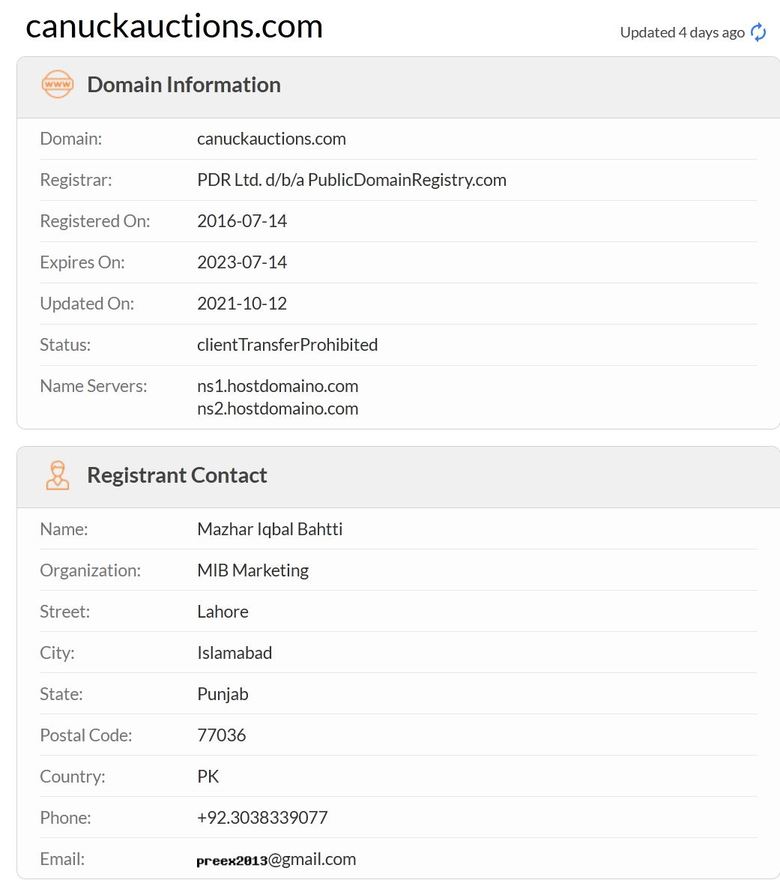Click the Country: label
780x892 pixels.
click(72, 777)
